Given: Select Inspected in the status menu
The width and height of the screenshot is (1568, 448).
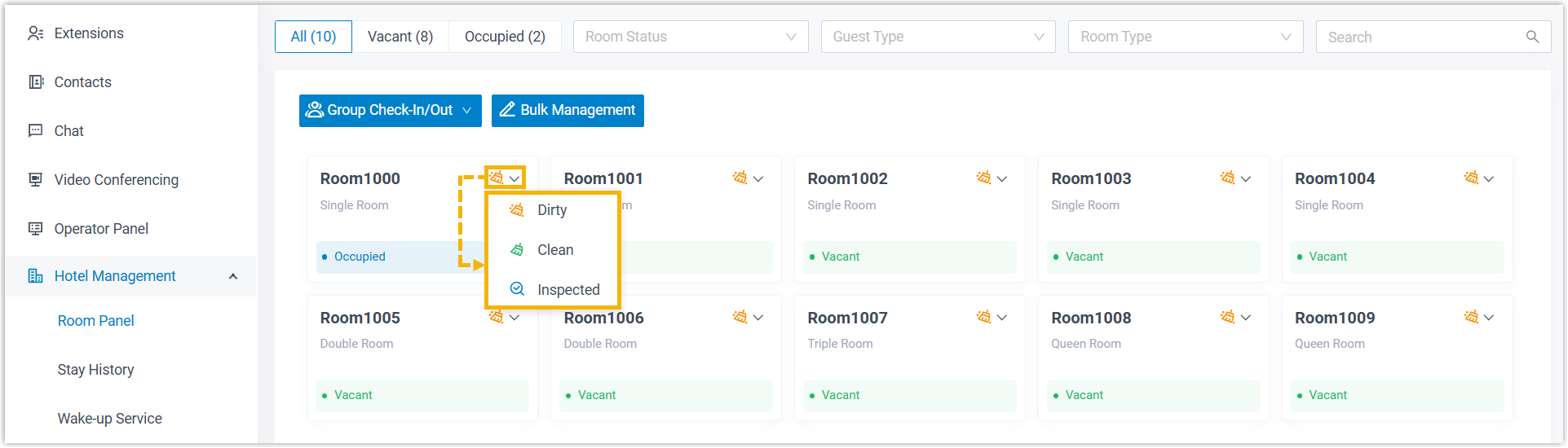Looking at the screenshot, I should pos(568,290).
